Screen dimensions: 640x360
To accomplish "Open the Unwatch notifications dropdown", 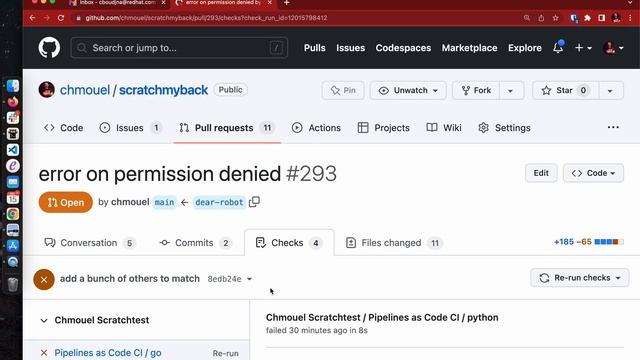I will click(408, 90).
